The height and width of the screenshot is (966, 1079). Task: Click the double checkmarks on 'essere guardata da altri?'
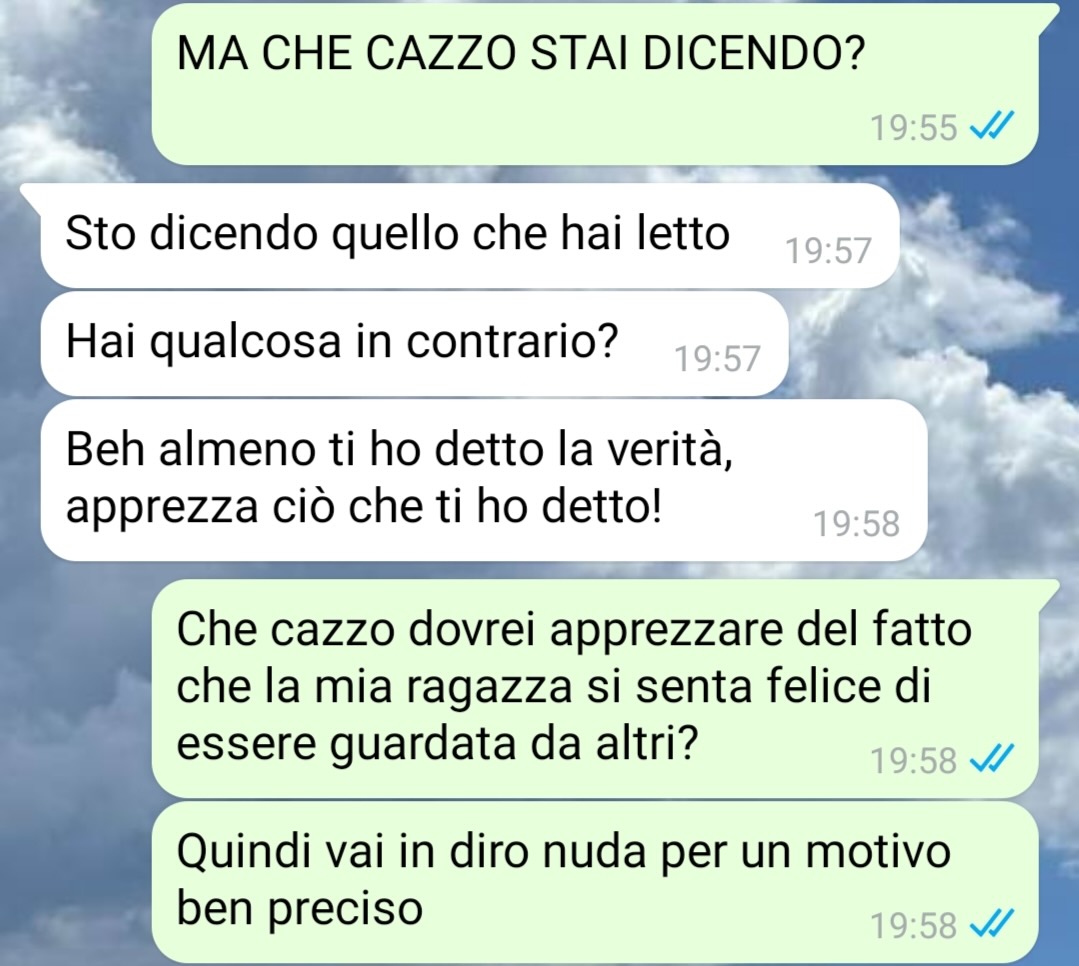coord(991,759)
